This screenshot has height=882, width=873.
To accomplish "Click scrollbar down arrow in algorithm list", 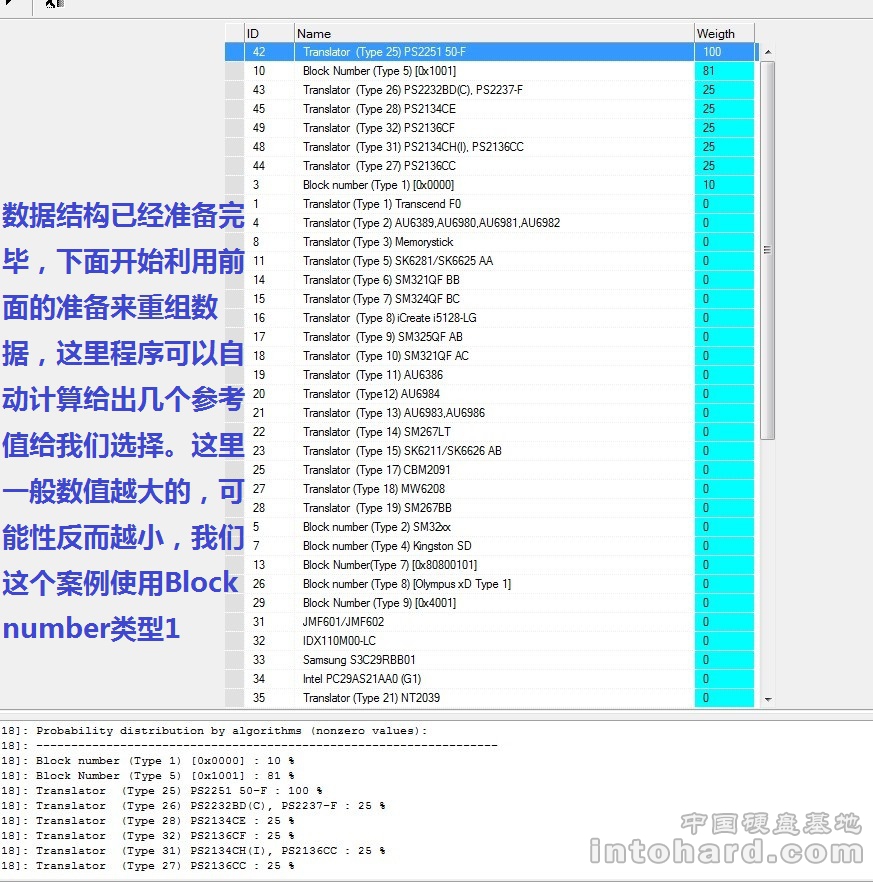I will tap(767, 699).
